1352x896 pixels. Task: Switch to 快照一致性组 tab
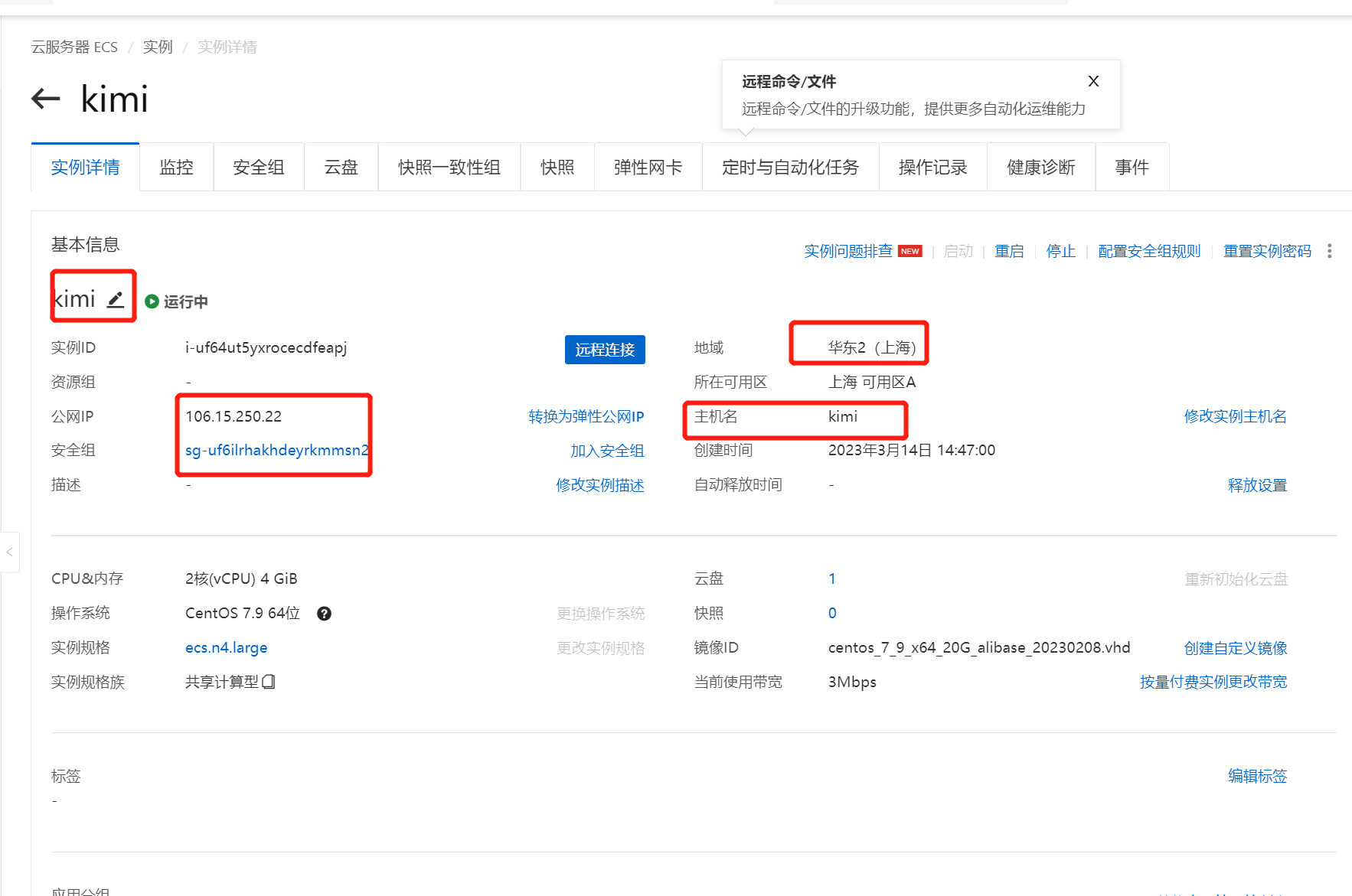449,168
